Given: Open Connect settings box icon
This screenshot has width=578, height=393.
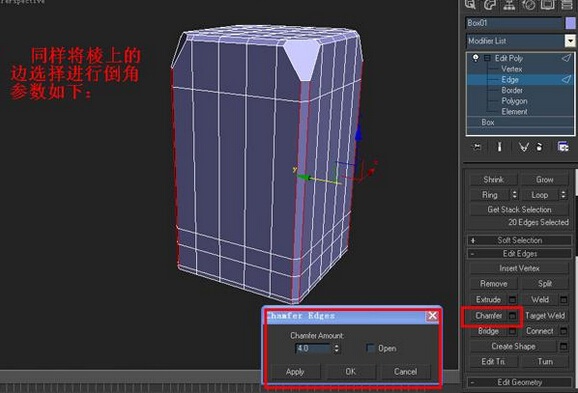Looking at the screenshot, I should pyautogui.click(x=564, y=331).
